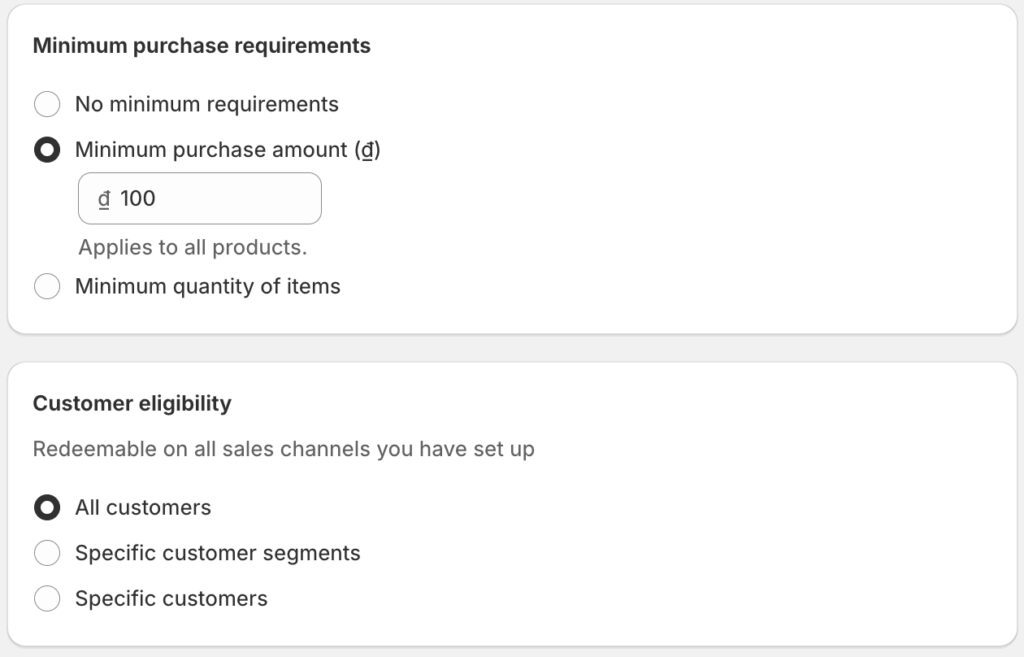
Task: Click the "No minimum requirements" label text
Action: click(x=206, y=104)
